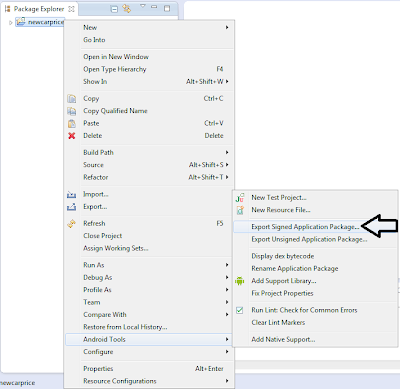Image resolution: width=400 pixels, height=389 pixels.
Task: Expand the newcarprice project tree node
Action: tap(10, 22)
